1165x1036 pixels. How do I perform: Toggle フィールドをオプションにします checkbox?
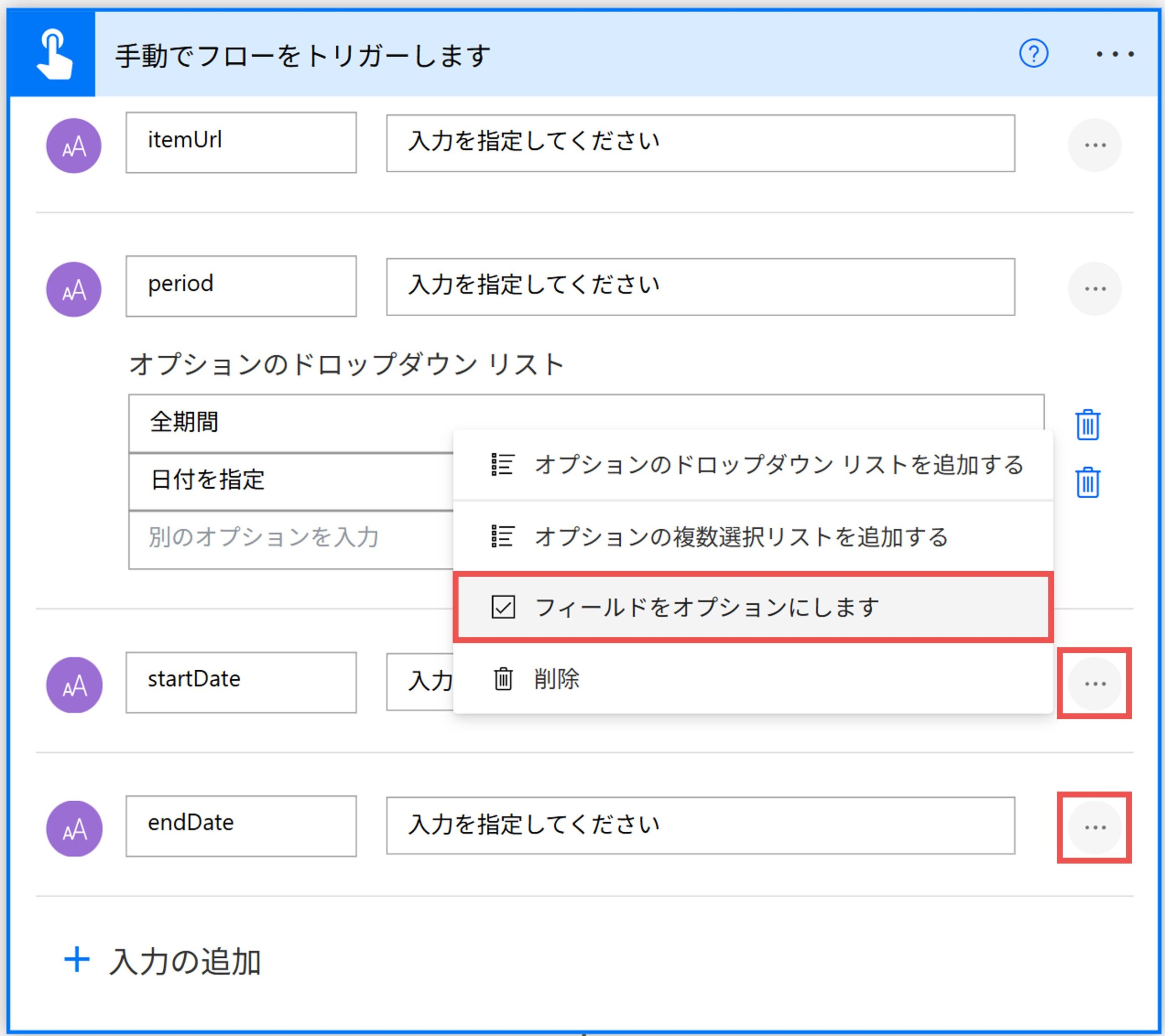(x=503, y=607)
